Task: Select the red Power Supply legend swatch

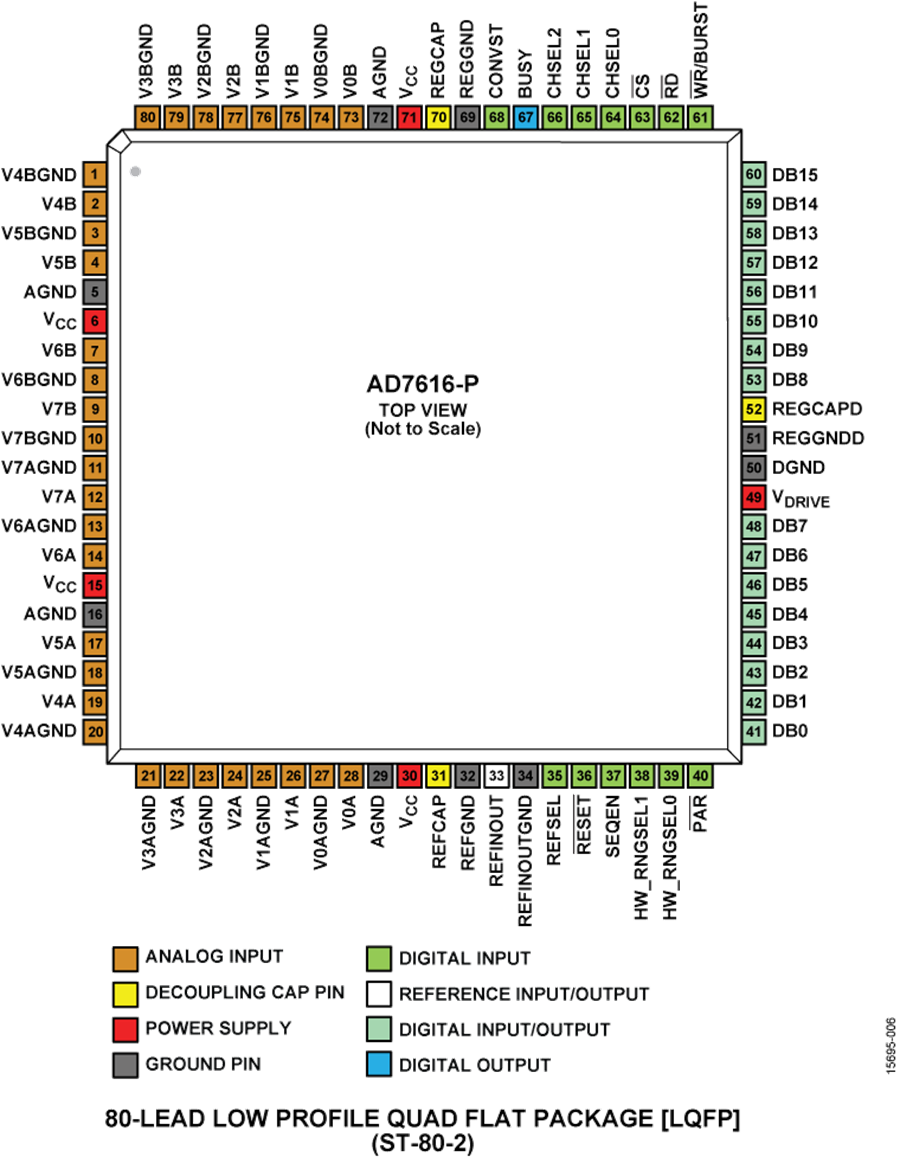Action: pyautogui.click(x=125, y=1029)
